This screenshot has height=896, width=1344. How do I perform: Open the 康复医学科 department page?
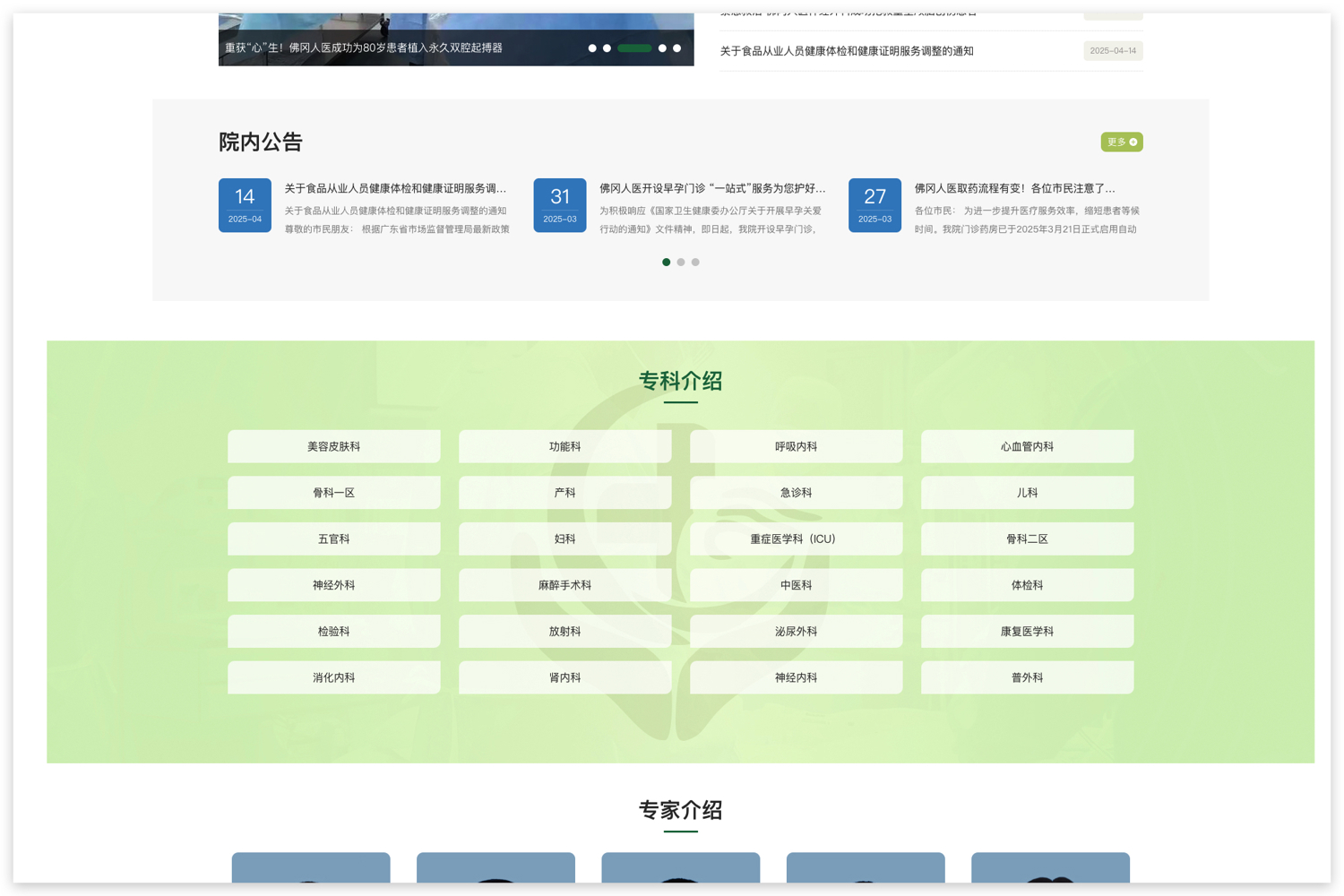click(1027, 631)
